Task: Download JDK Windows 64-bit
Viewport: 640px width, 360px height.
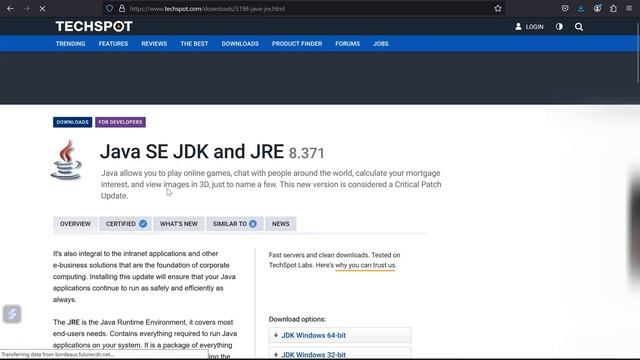Action: (x=340, y=335)
